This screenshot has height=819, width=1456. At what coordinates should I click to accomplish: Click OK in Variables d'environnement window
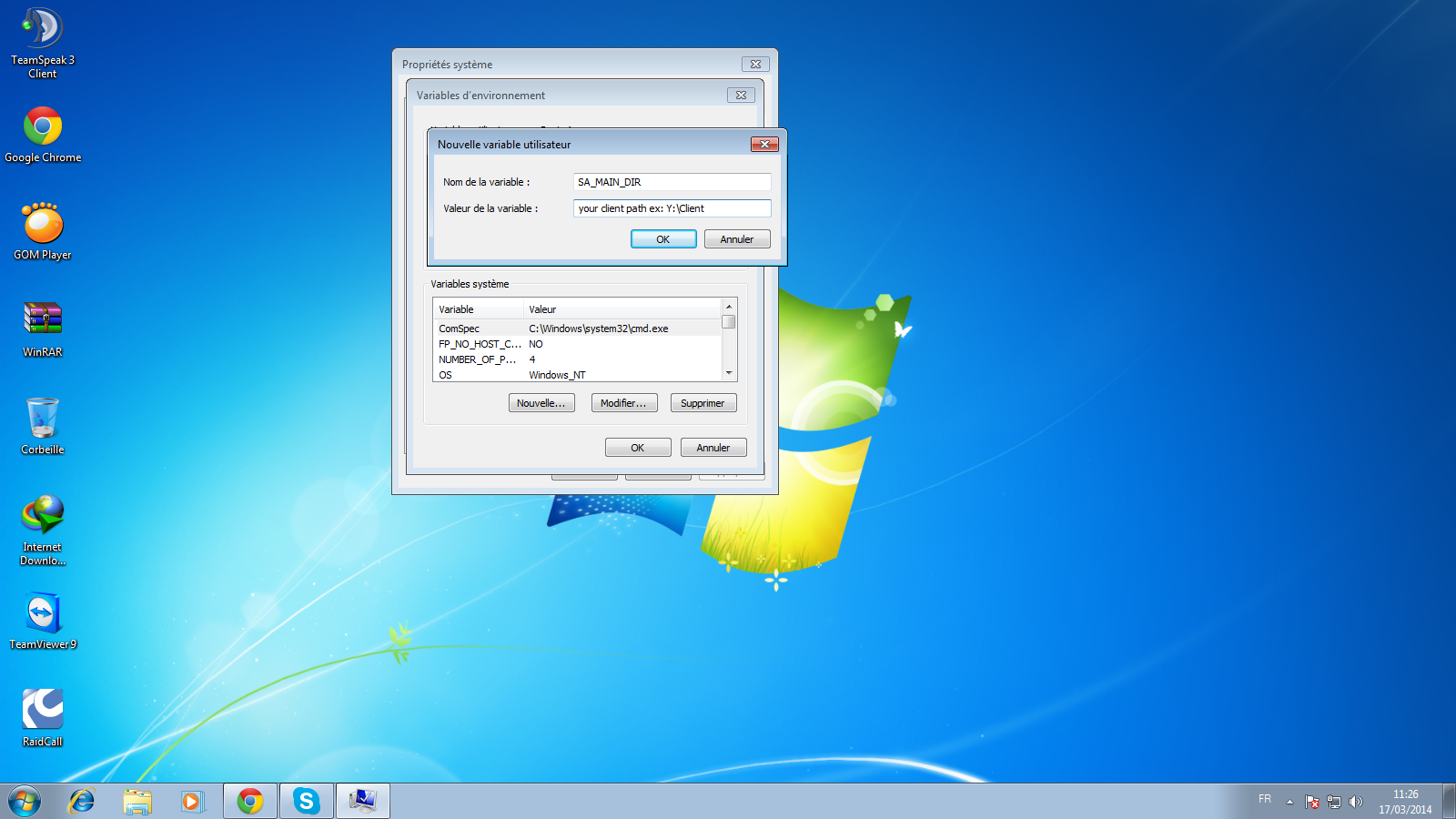[x=638, y=448]
